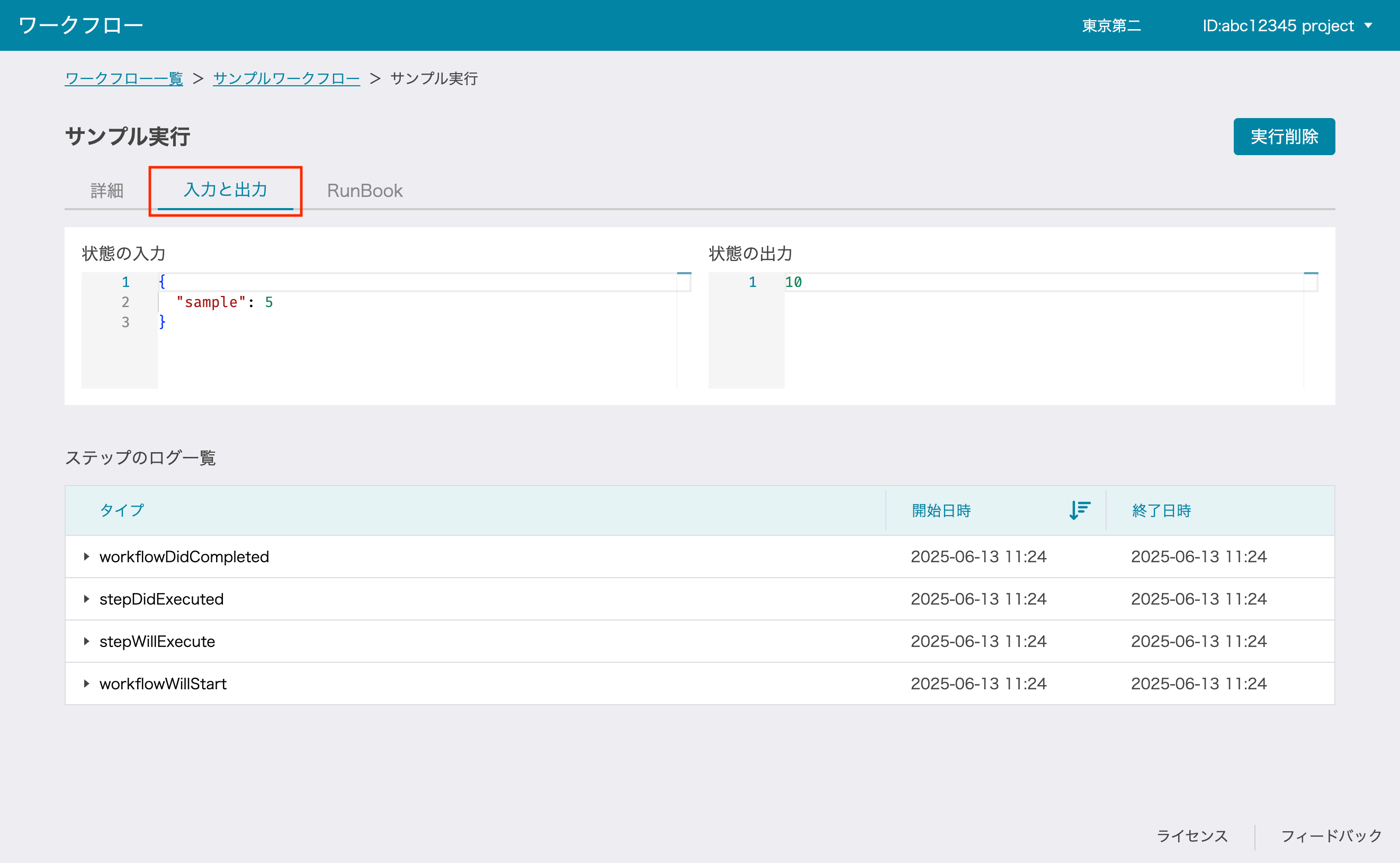
Task: Click the start date of stepWillExecute row
Action: click(x=978, y=641)
